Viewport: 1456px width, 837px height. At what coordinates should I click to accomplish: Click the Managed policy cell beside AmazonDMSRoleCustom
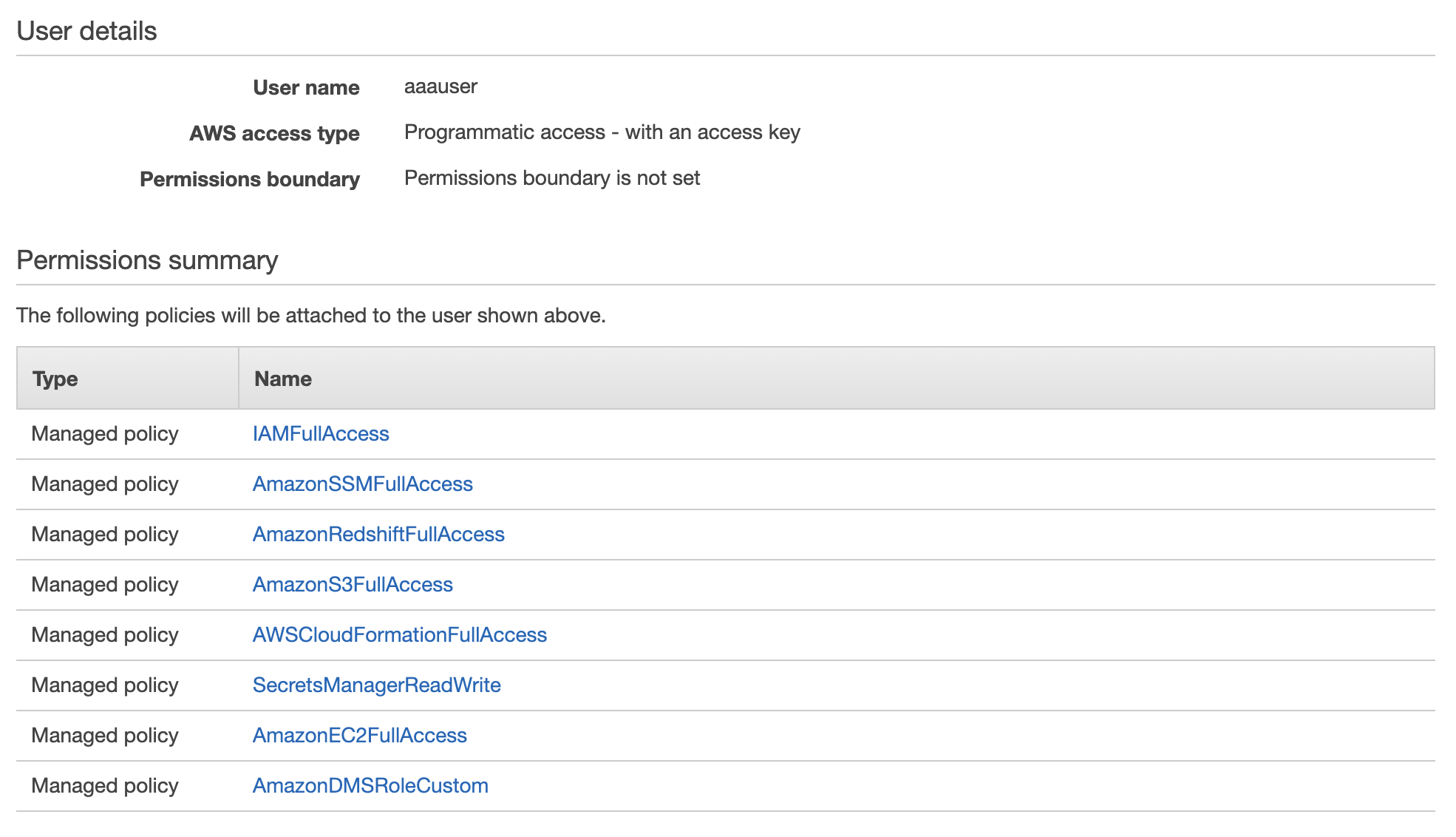click(x=105, y=786)
